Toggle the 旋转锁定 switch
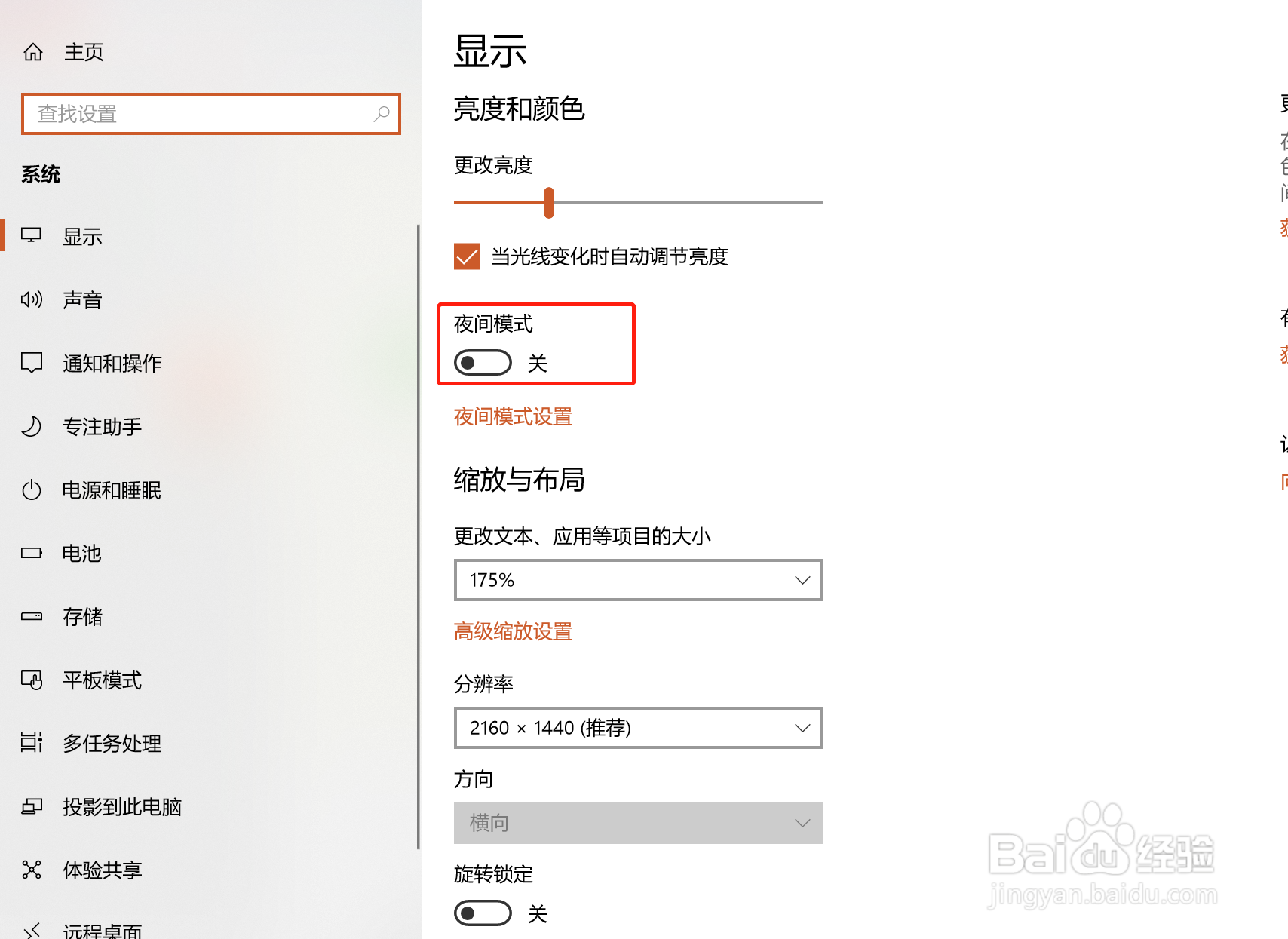This screenshot has height=939, width=1288. (483, 913)
